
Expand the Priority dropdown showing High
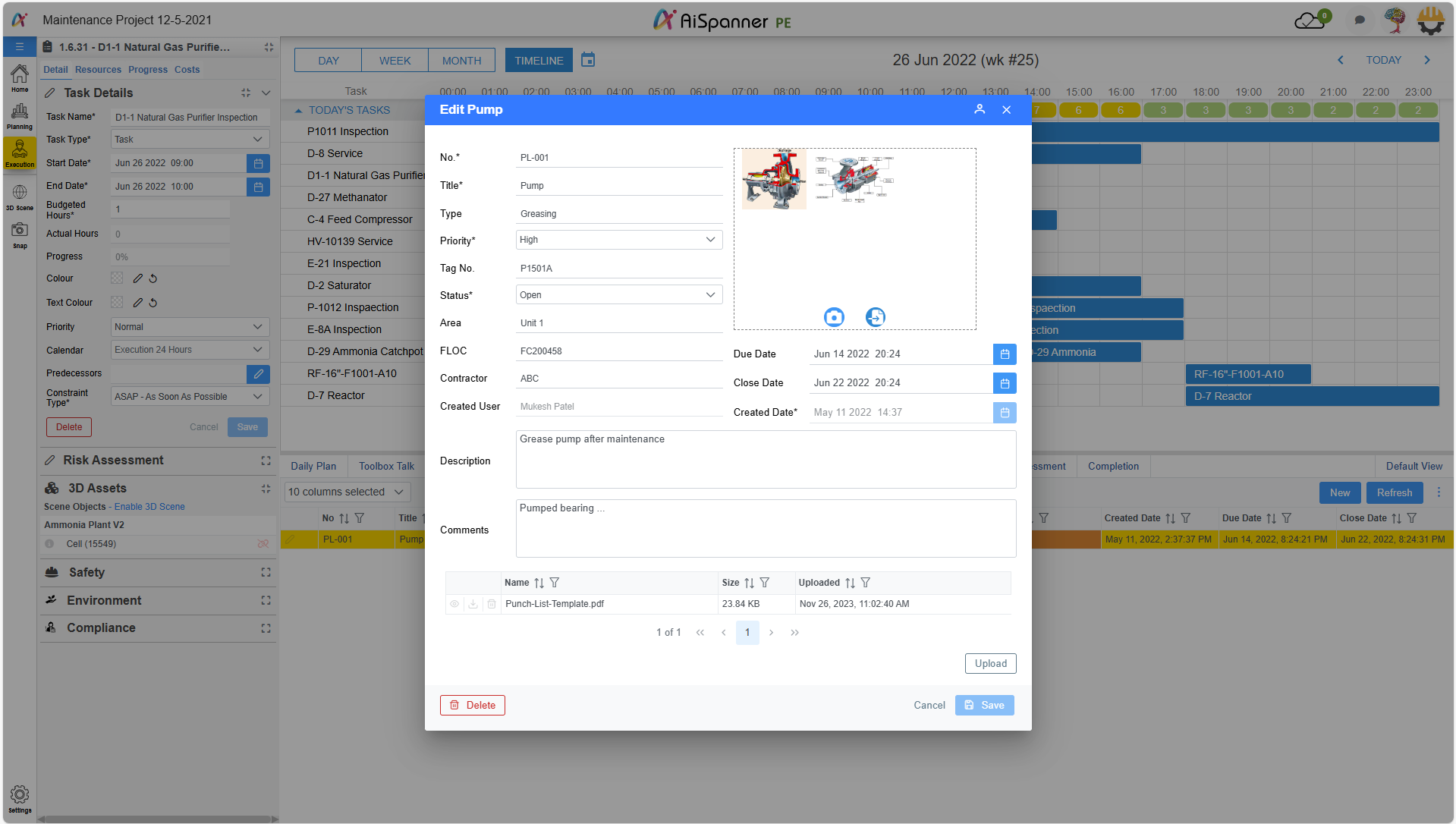tap(618, 240)
